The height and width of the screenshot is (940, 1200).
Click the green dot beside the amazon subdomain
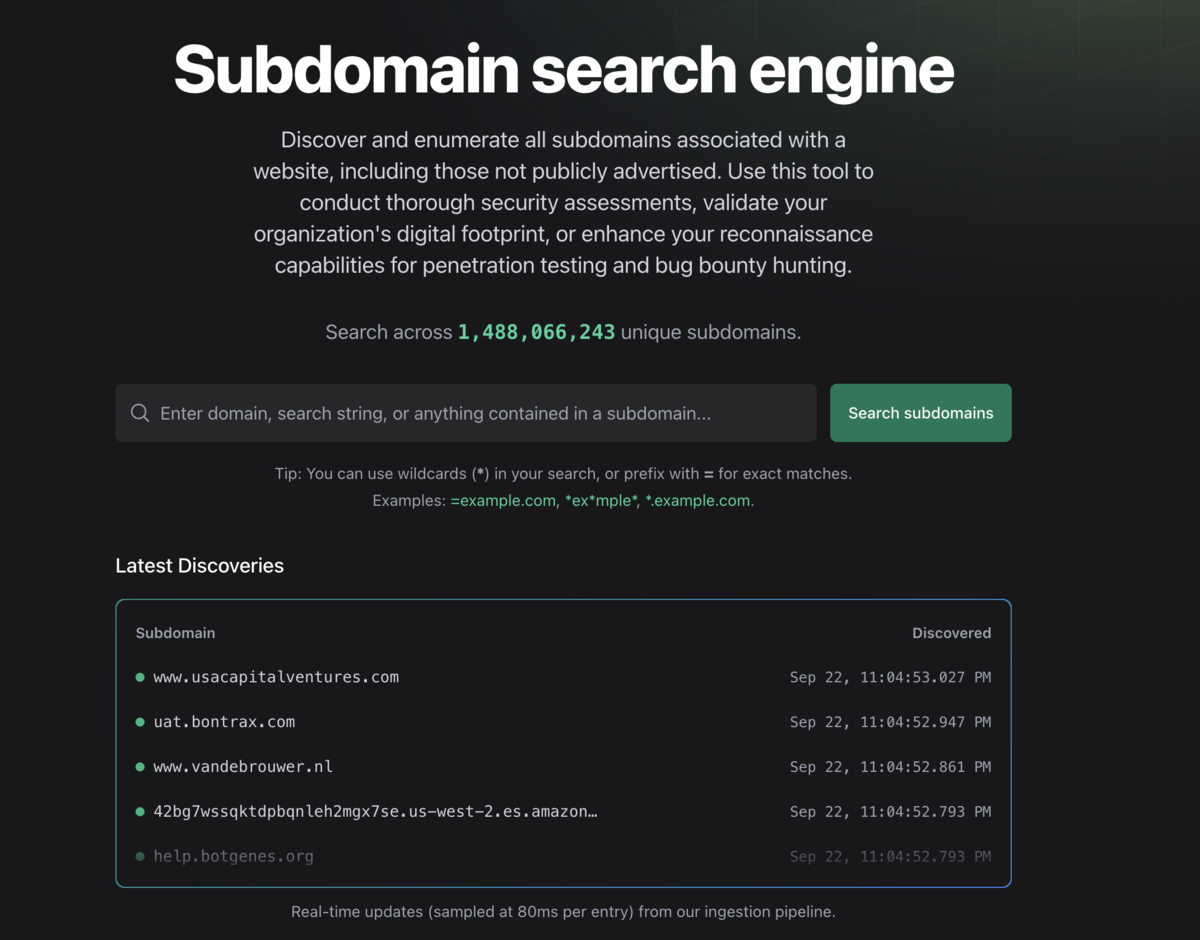coord(140,812)
